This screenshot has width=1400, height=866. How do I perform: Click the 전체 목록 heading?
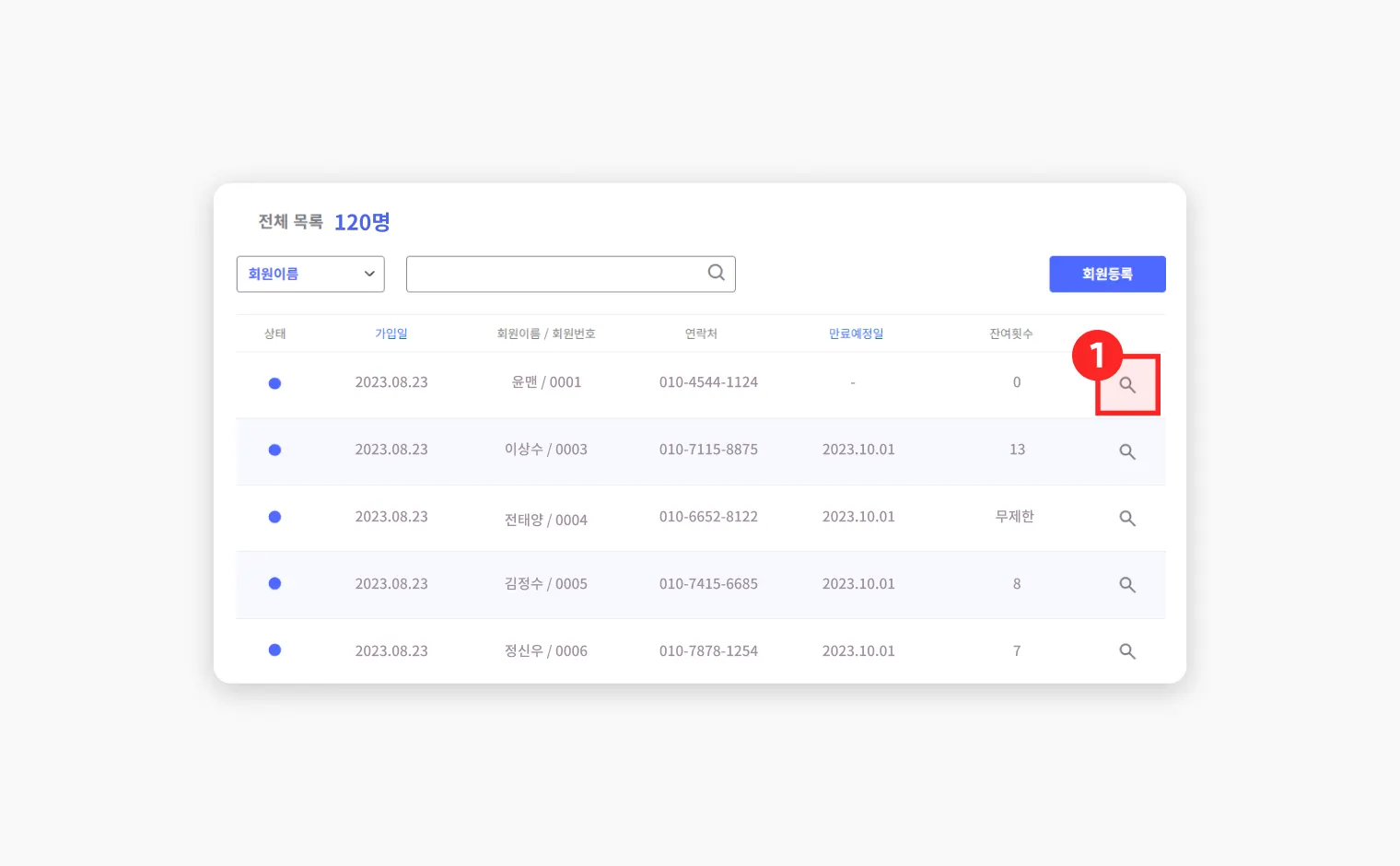[x=290, y=222]
